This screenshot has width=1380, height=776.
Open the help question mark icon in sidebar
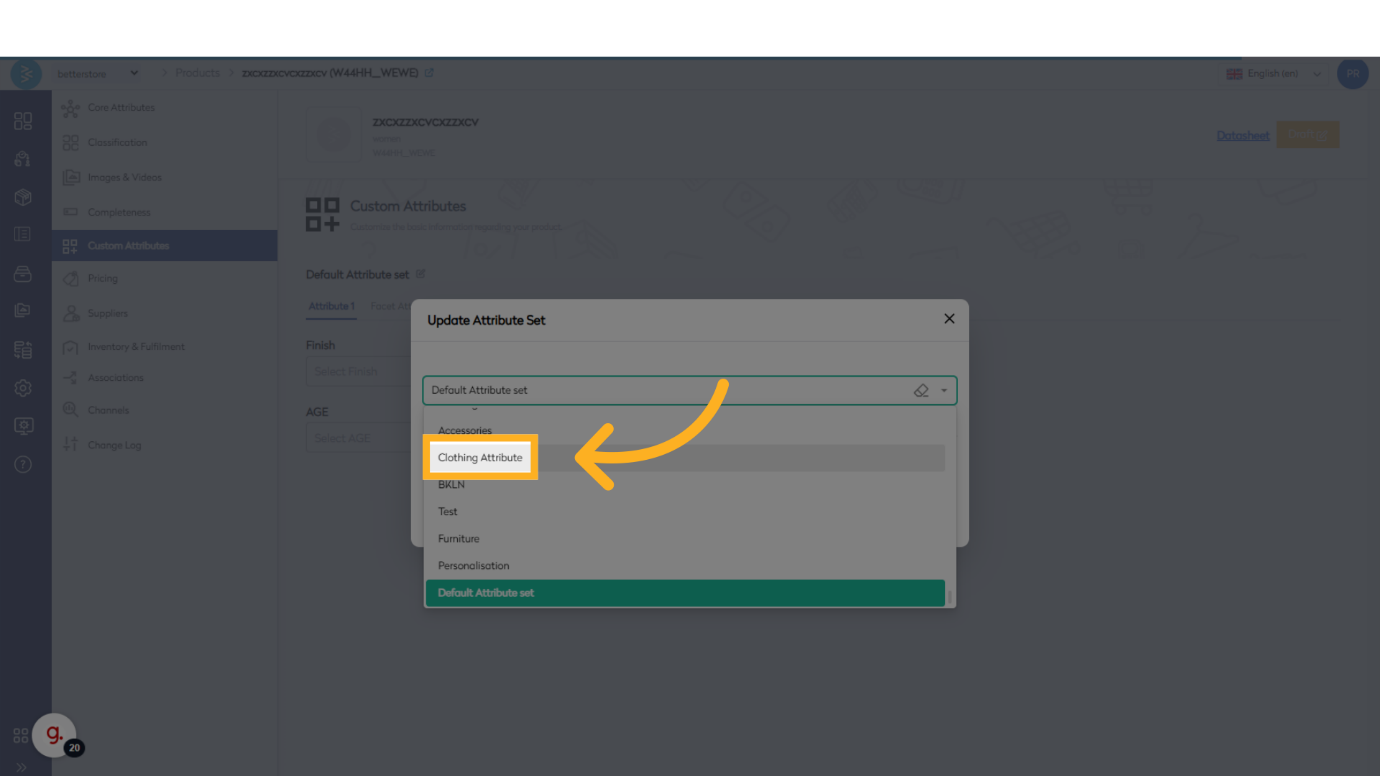point(23,464)
